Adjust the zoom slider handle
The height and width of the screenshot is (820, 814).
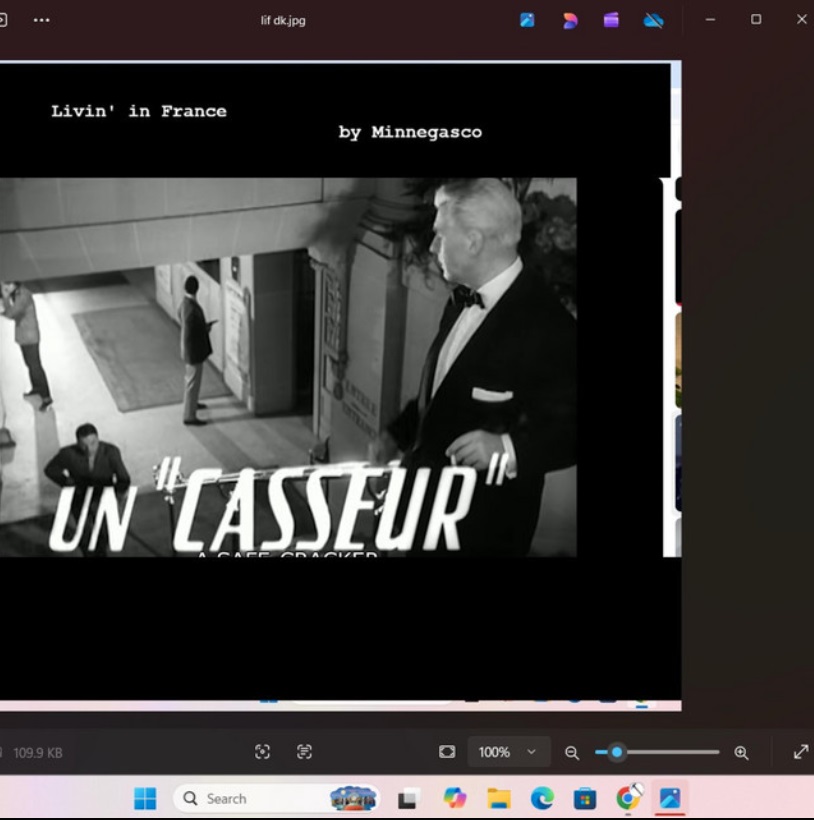point(617,752)
